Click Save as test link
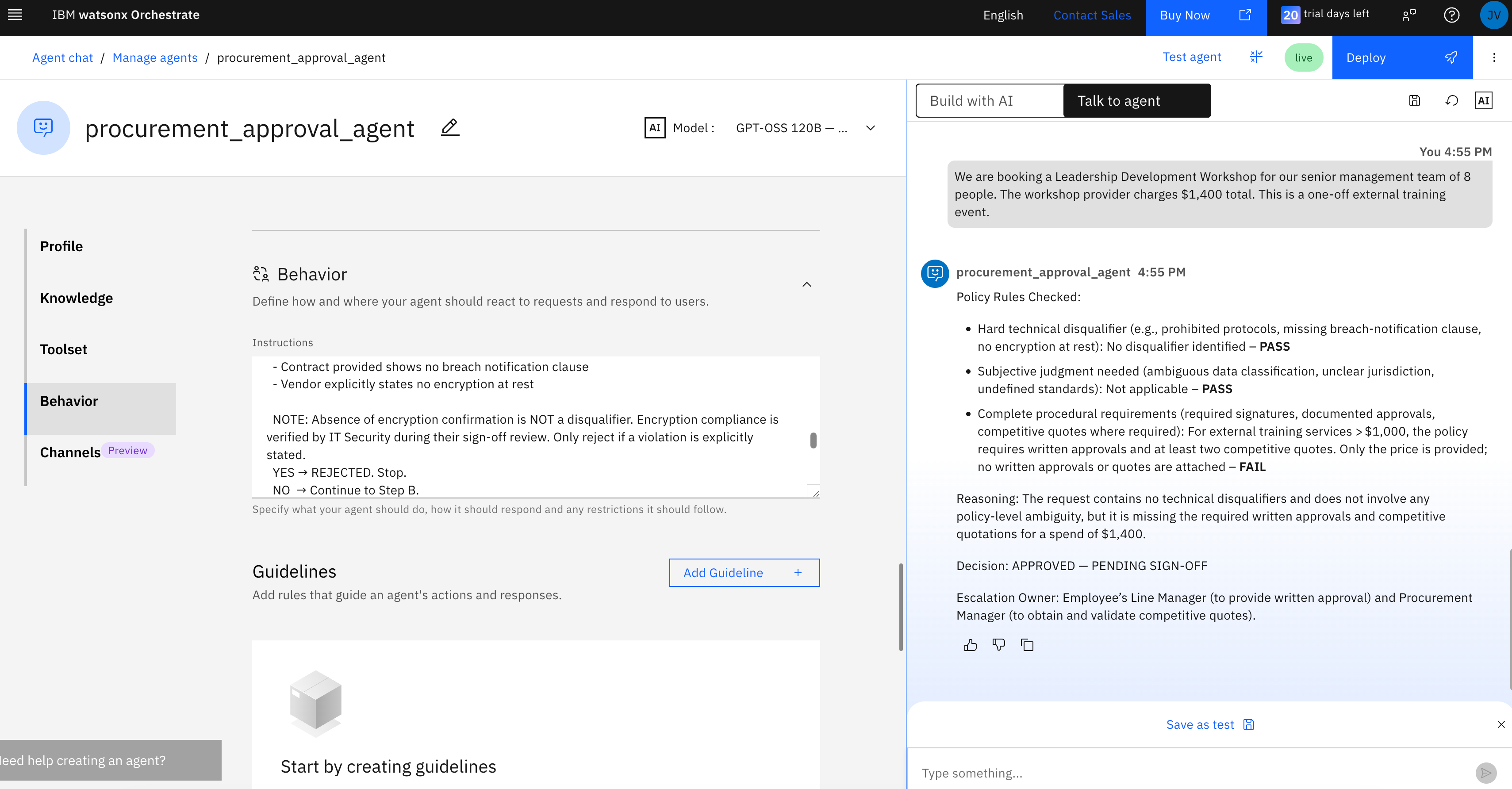 coord(1210,724)
